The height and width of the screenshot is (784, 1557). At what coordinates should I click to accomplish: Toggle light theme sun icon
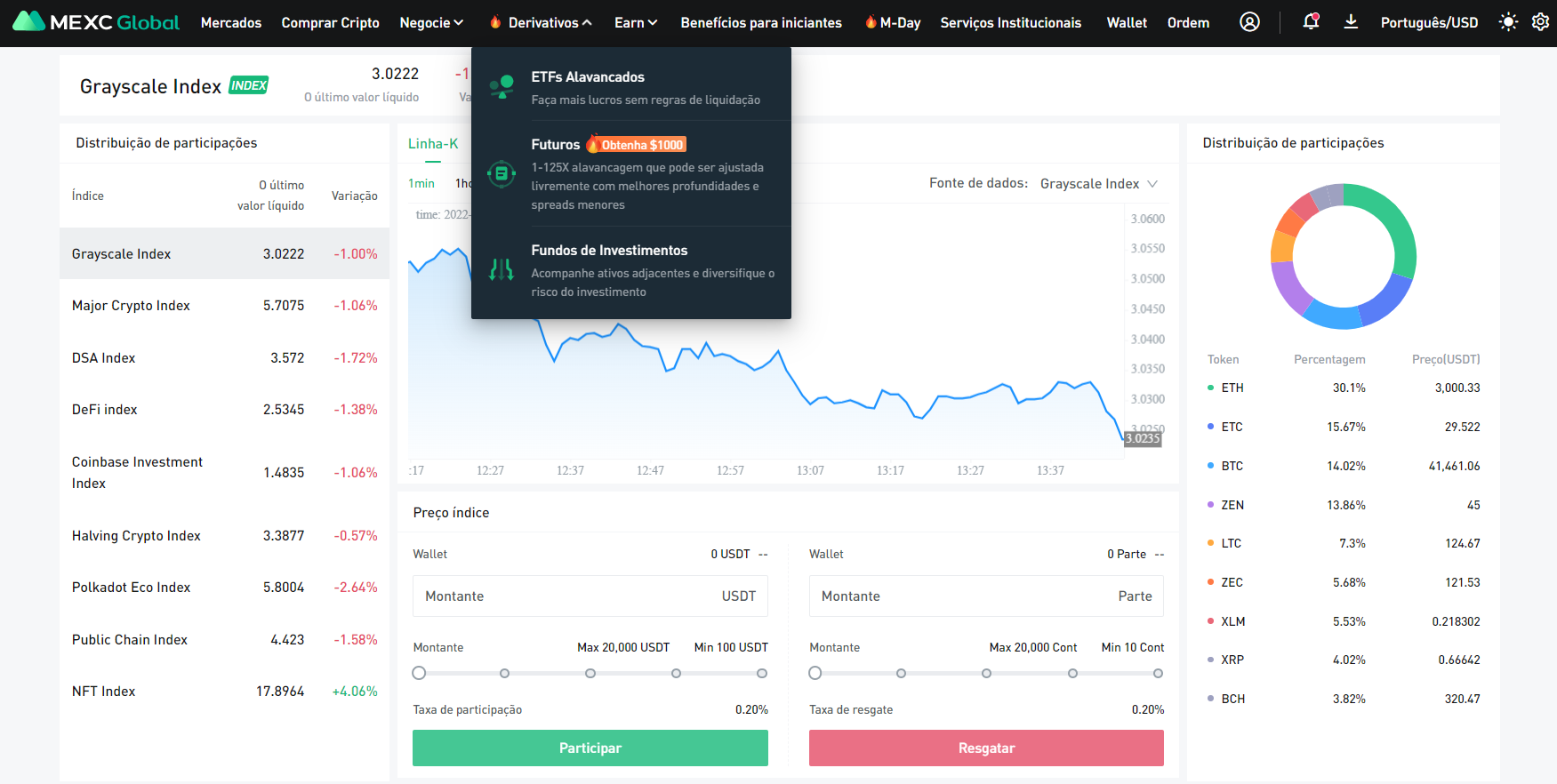(x=1508, y=22)
